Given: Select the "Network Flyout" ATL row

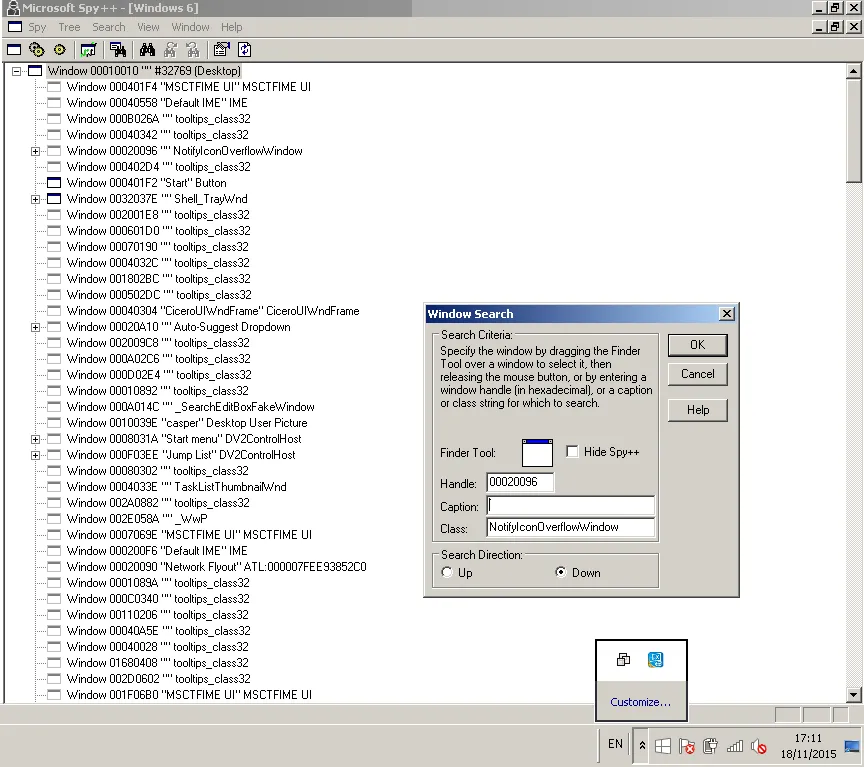Looking at the screenshot, I should click(x=217, y=567).
